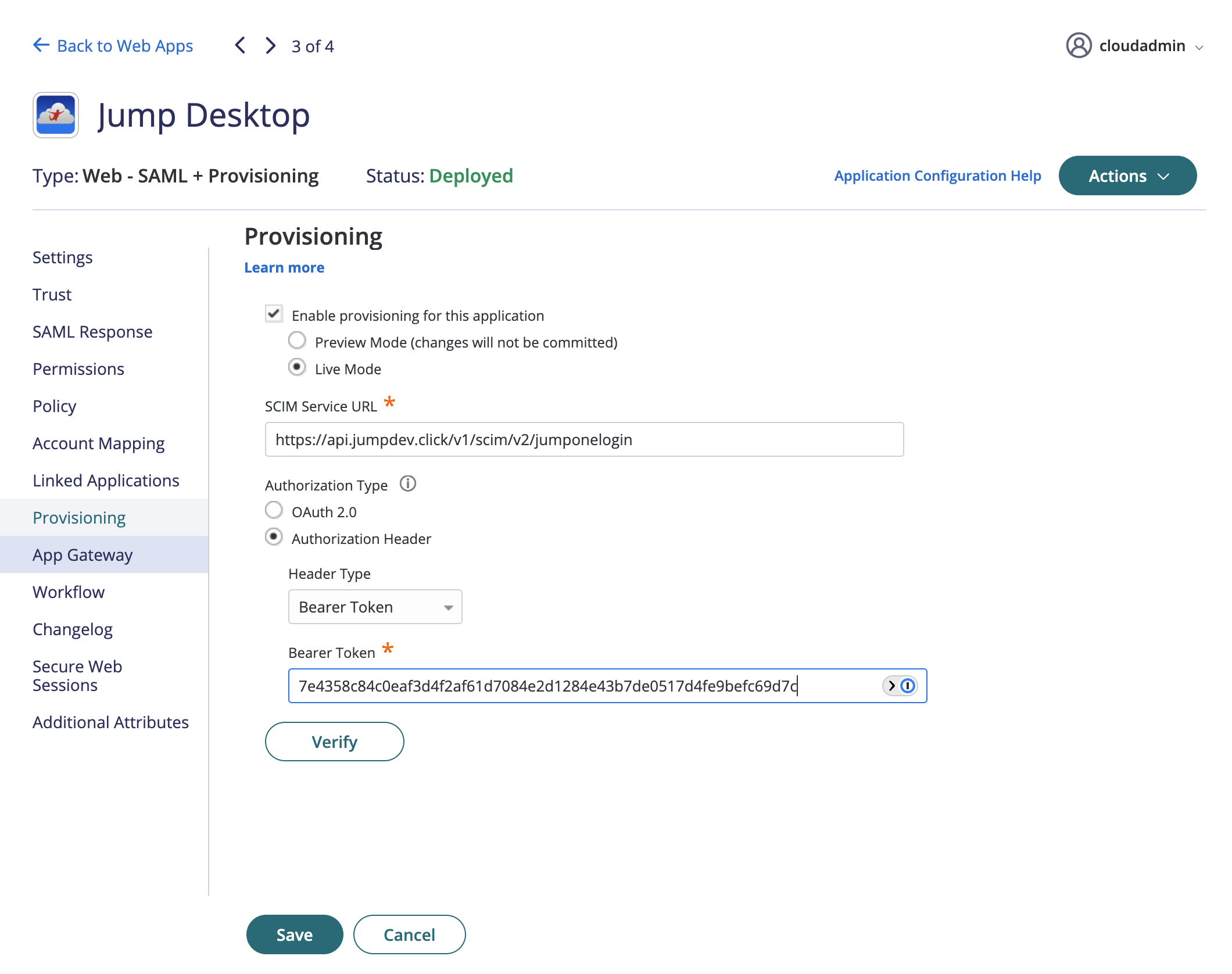Screen dimensions: 1232x974
Task: Choose OAuth 2.0 authorization type
Action: pos(274,510)
